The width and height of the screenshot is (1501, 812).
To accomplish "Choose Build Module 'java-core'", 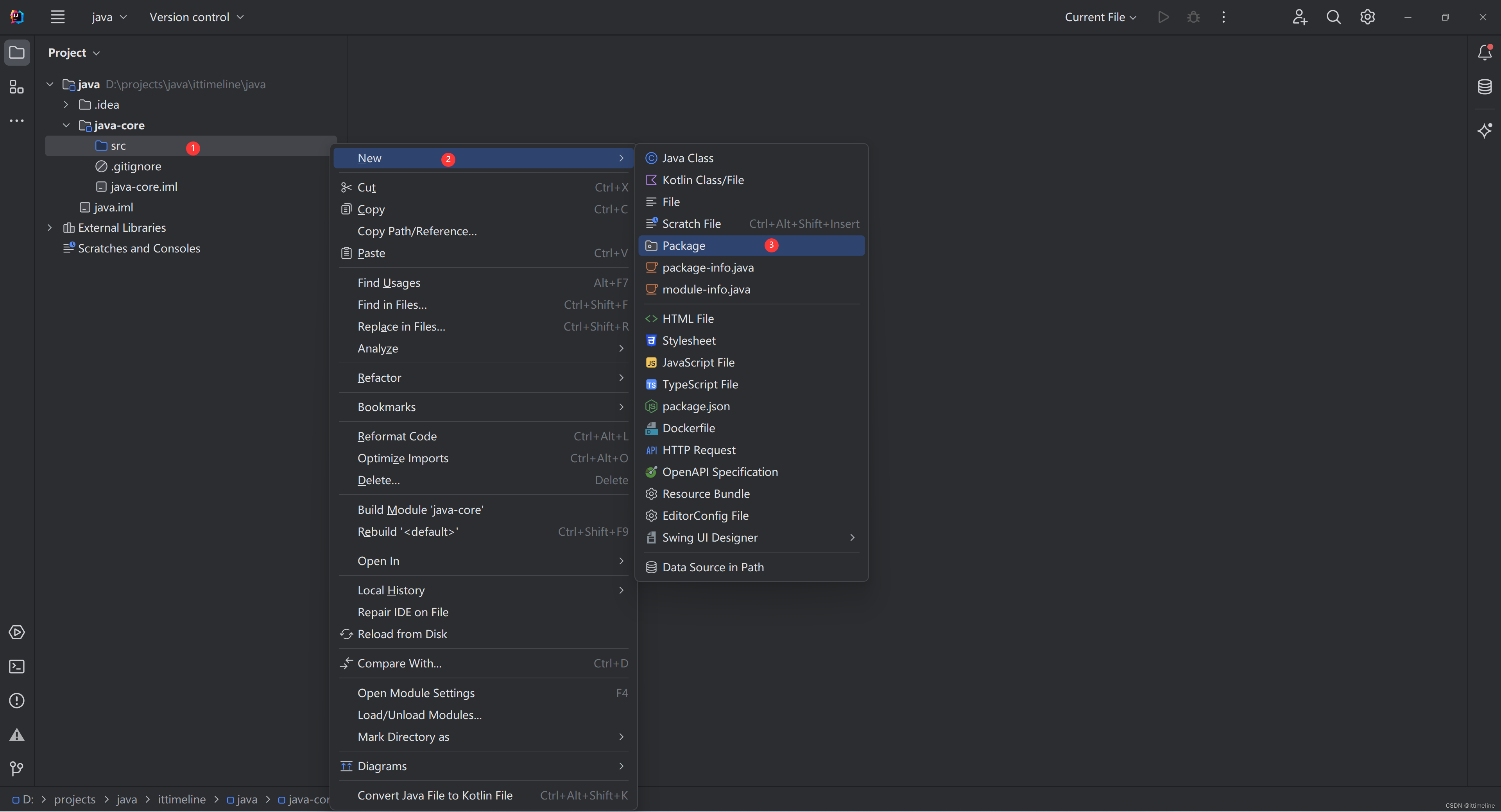I will 483,510.
